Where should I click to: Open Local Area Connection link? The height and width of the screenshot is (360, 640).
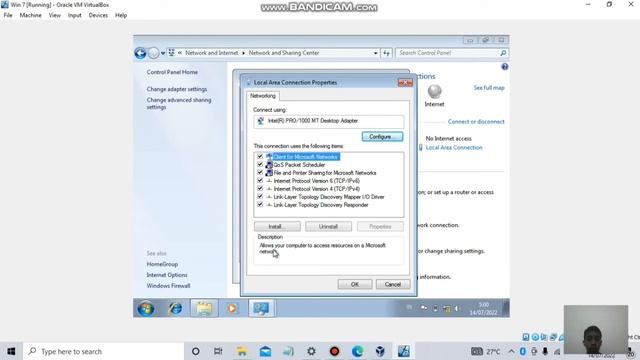(454, 148)
